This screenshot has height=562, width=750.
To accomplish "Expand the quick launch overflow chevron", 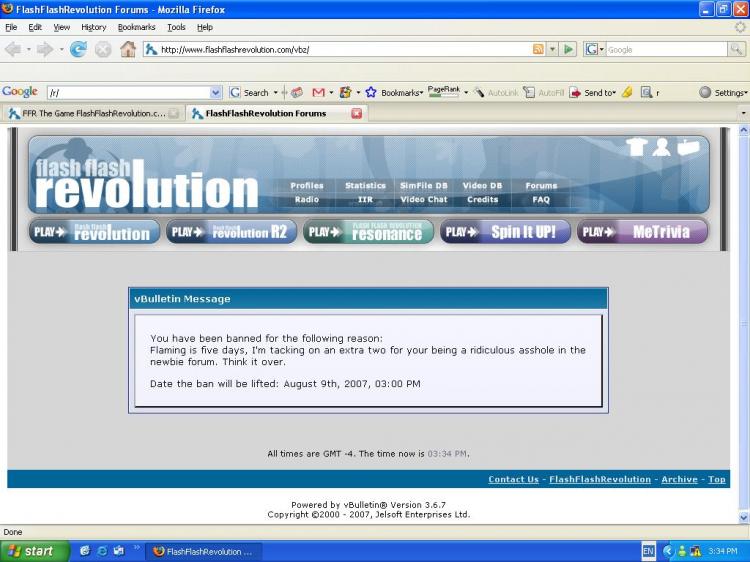I will coord(136,547).
